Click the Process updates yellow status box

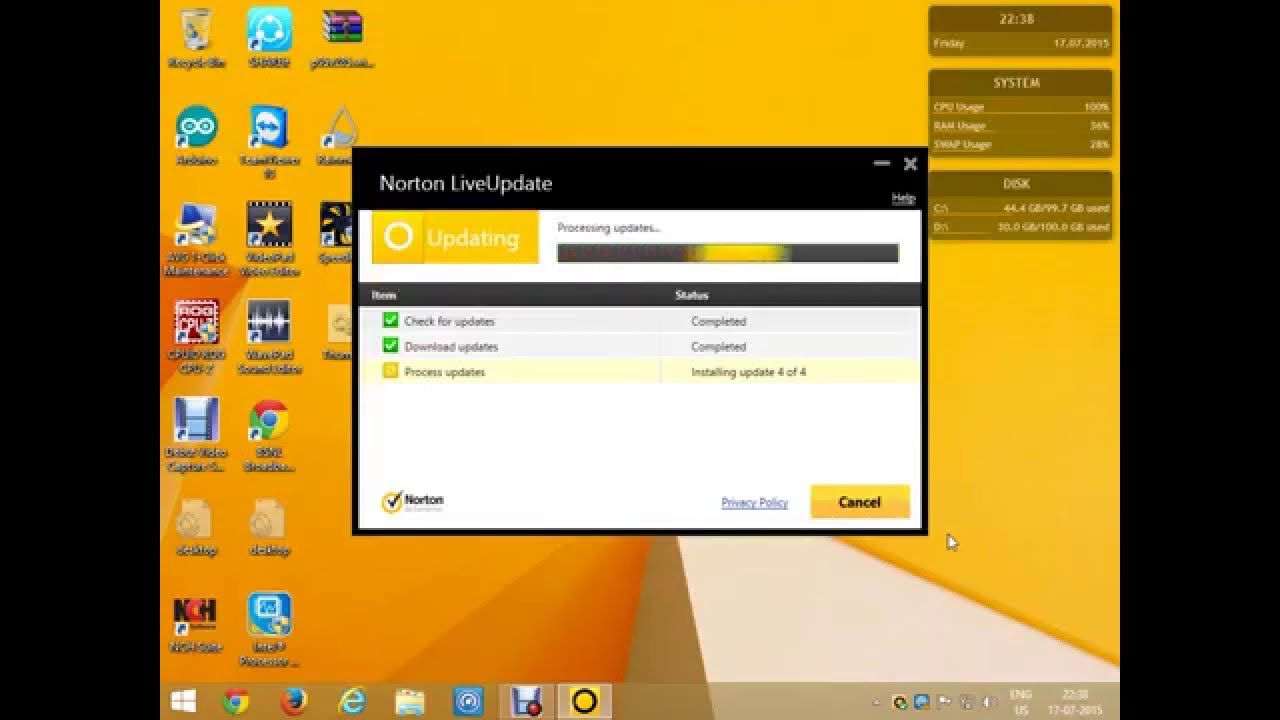[390, 371]
